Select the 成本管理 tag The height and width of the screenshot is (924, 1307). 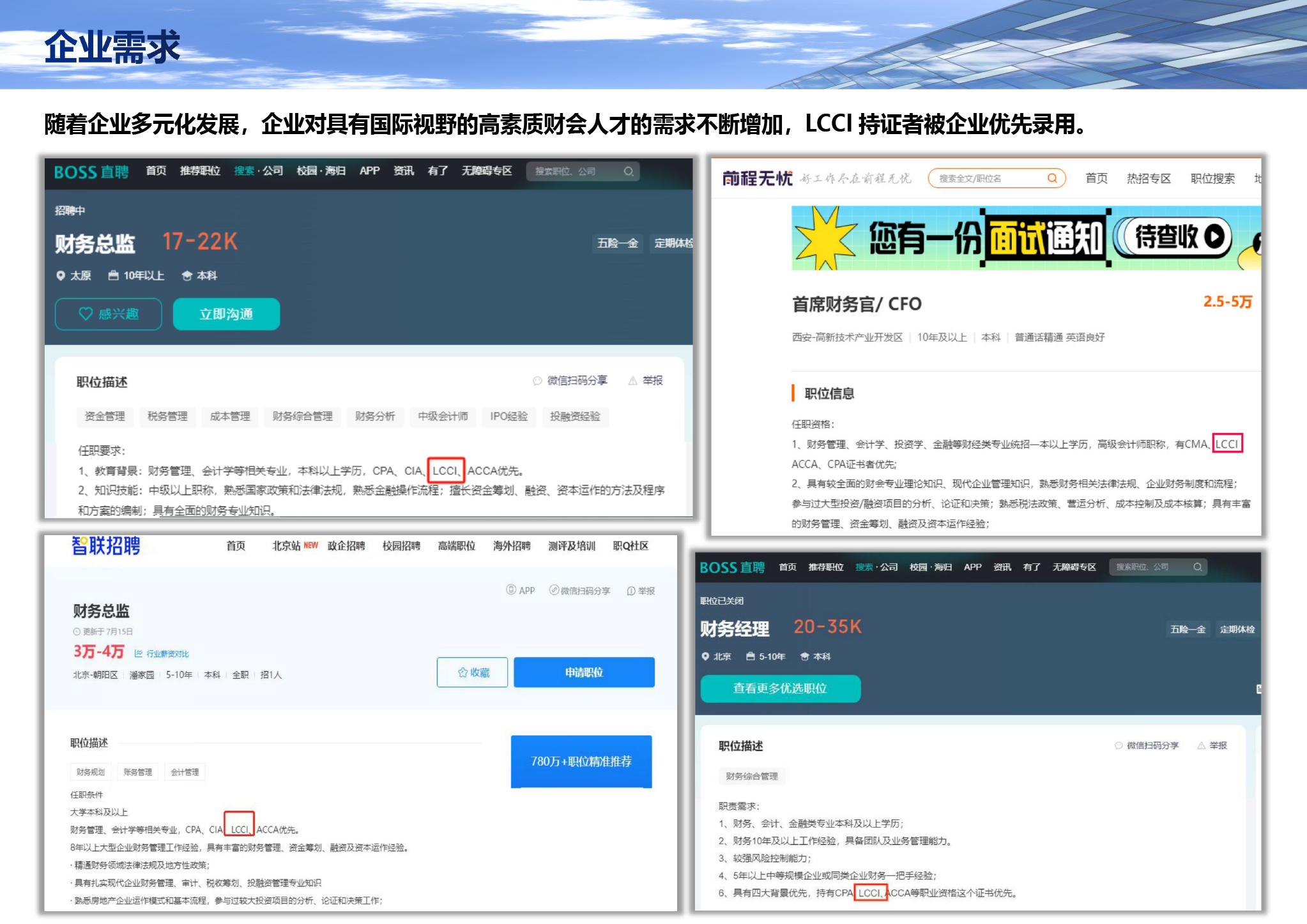click(x=230, y=416)
